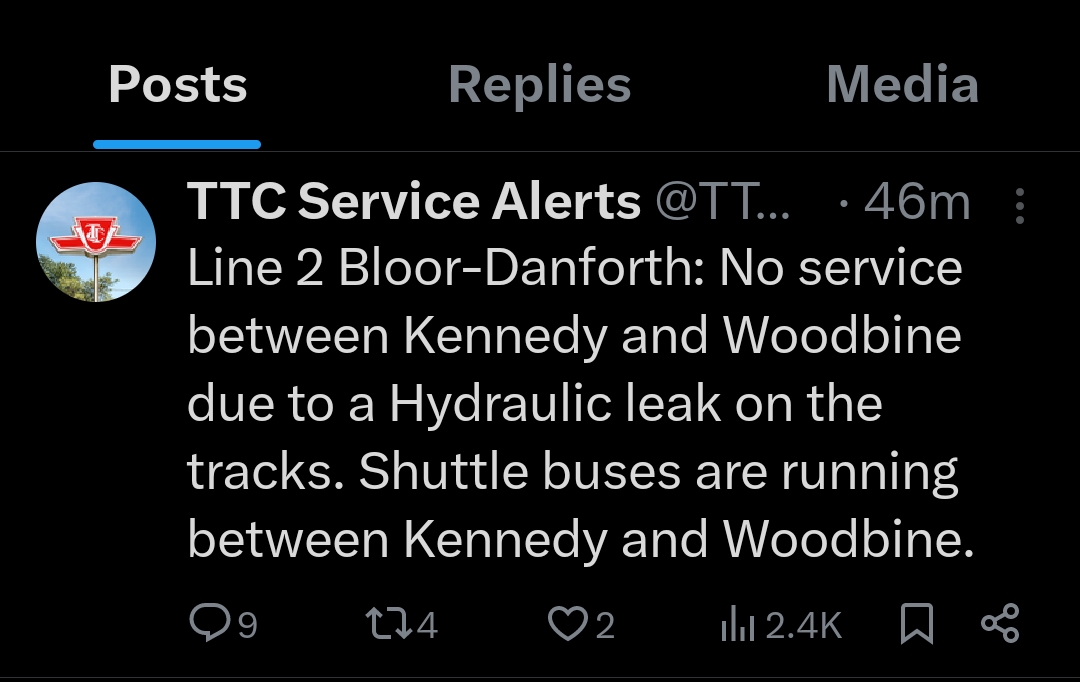
Task: Open the post via the 46m timestamp
Action: click(917, 203)
